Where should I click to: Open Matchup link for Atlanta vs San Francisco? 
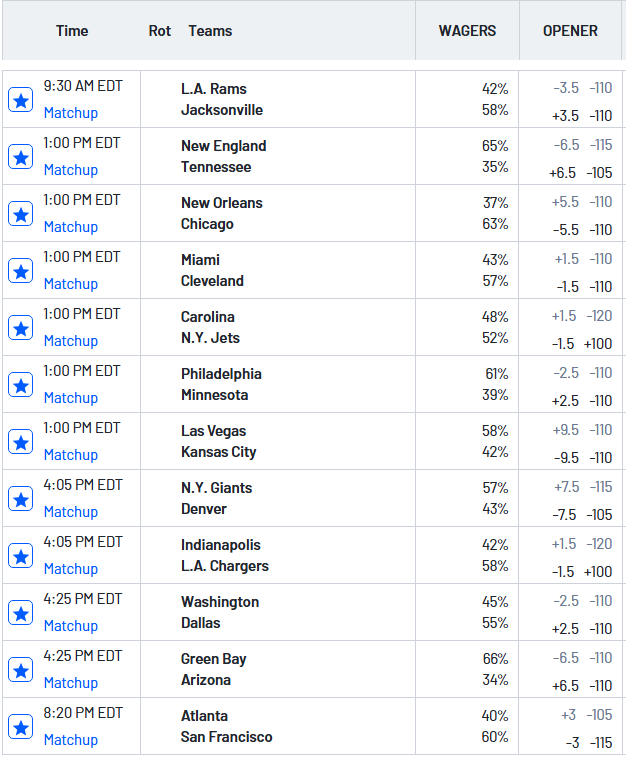coord(70,740)
